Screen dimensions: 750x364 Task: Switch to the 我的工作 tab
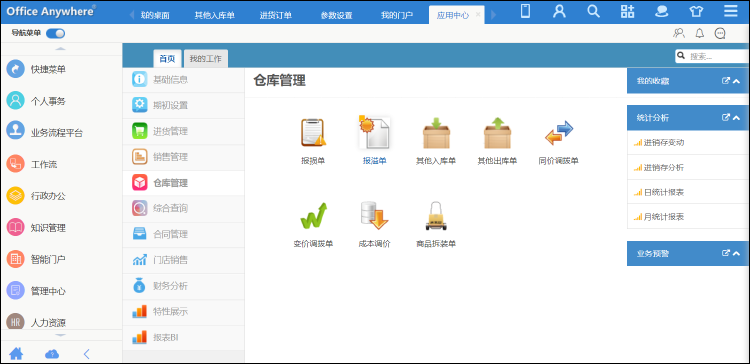click(x=206, y=59)
